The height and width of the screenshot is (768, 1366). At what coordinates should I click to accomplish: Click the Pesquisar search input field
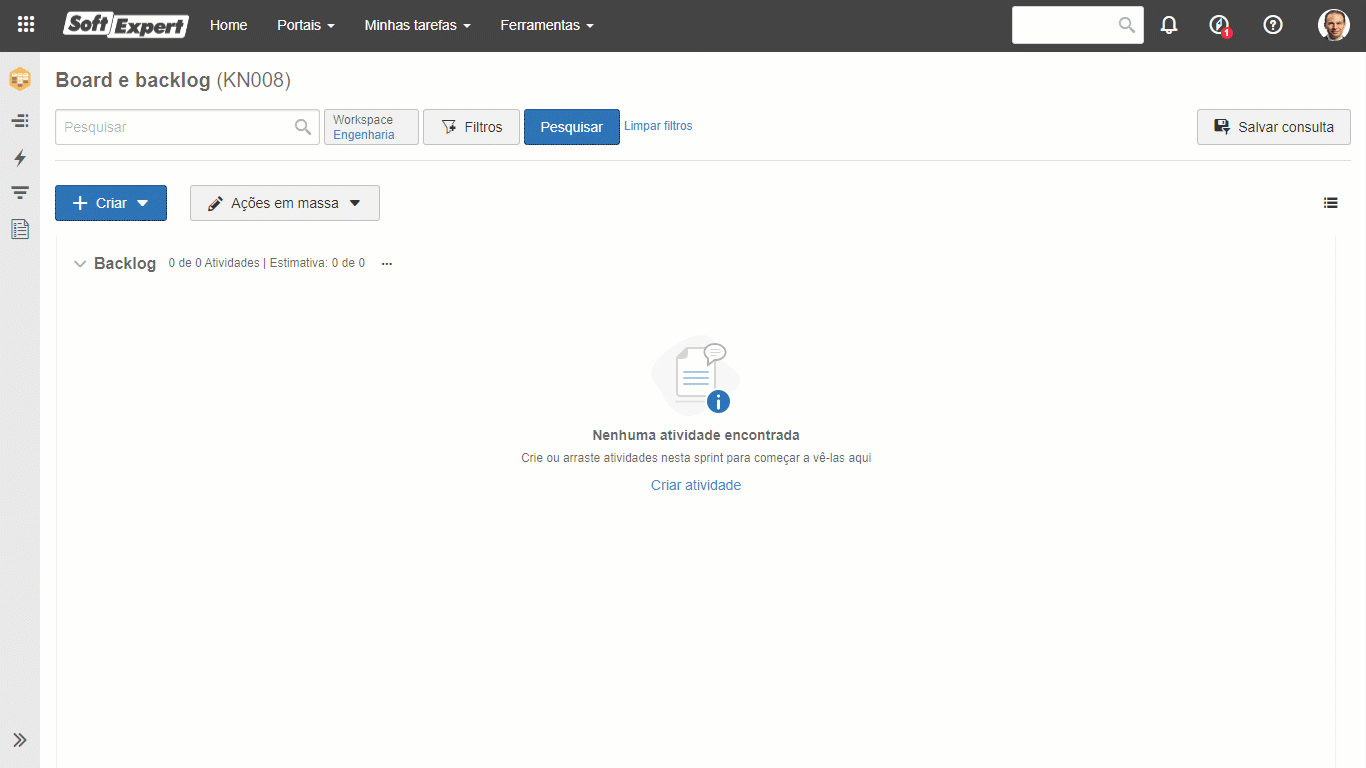click(175, 127)
